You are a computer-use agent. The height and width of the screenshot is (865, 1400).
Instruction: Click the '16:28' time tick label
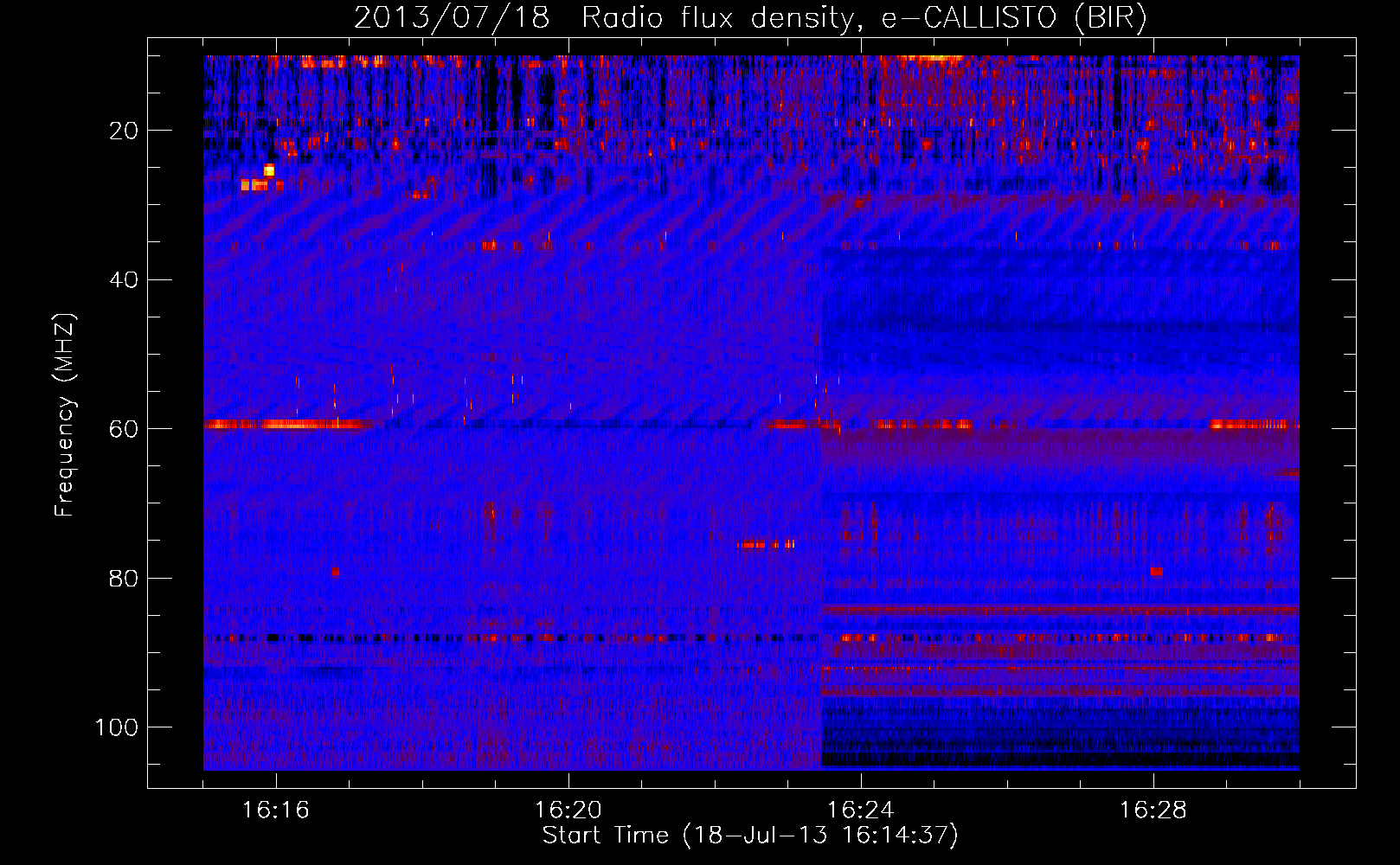1153,811
